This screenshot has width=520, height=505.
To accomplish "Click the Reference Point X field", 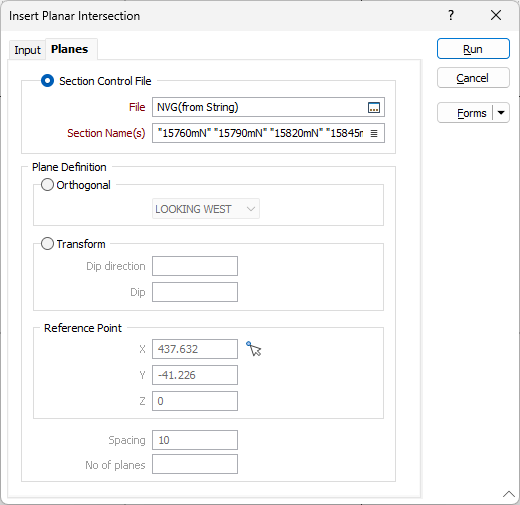I will click(x=195, y=349).
